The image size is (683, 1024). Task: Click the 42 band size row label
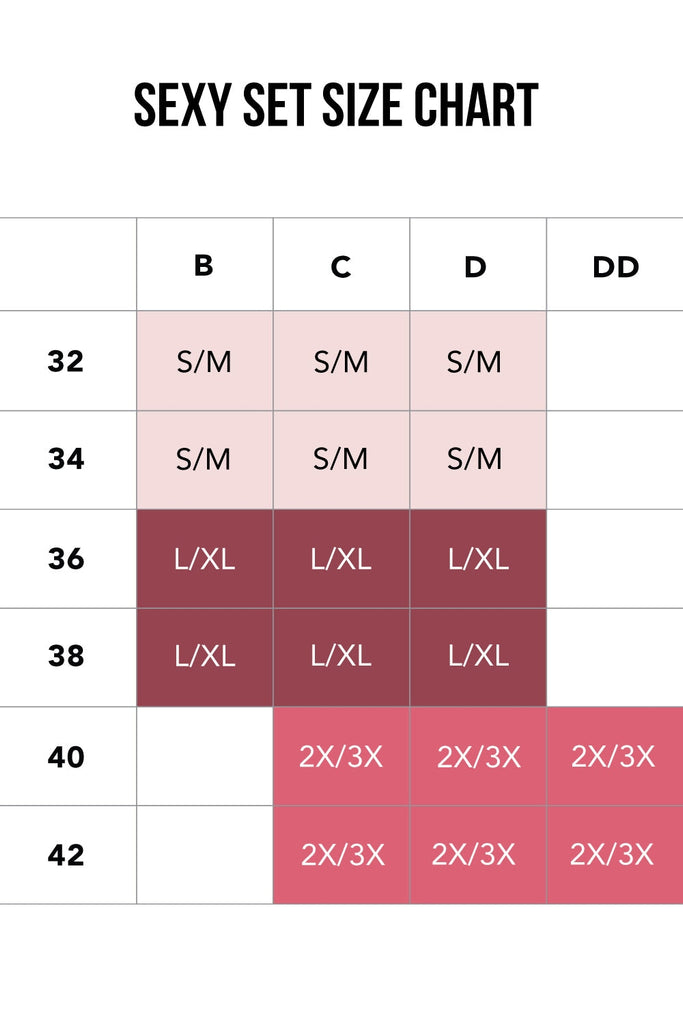point(66,855)
